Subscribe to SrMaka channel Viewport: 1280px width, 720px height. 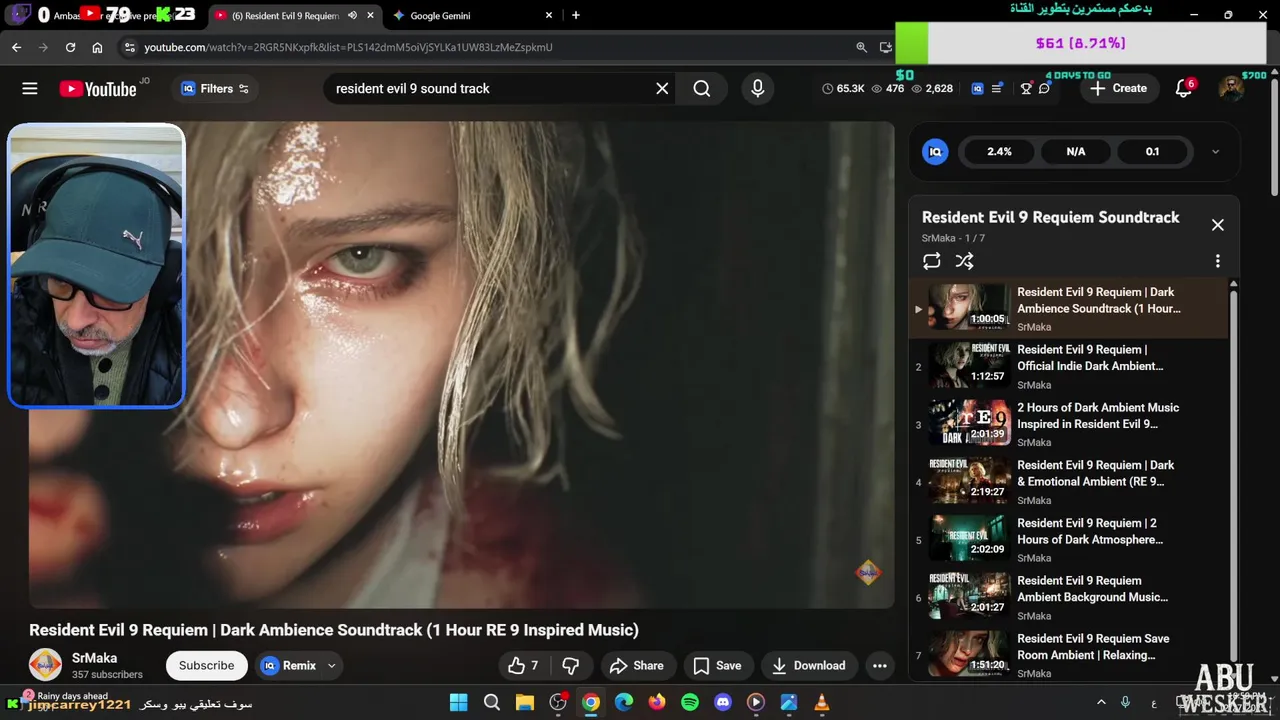coord(206,666)
